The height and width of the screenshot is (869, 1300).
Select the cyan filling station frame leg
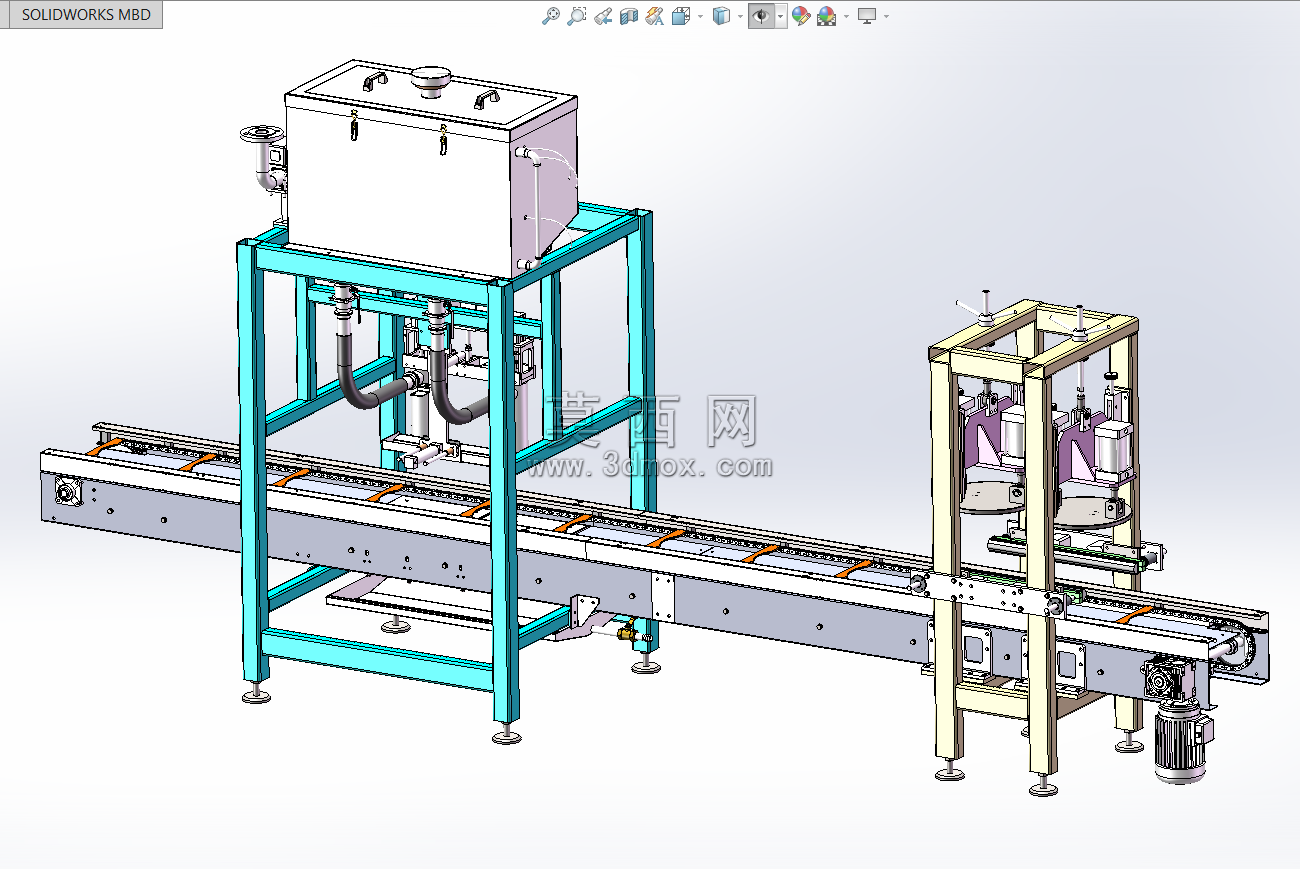point(506,500)
